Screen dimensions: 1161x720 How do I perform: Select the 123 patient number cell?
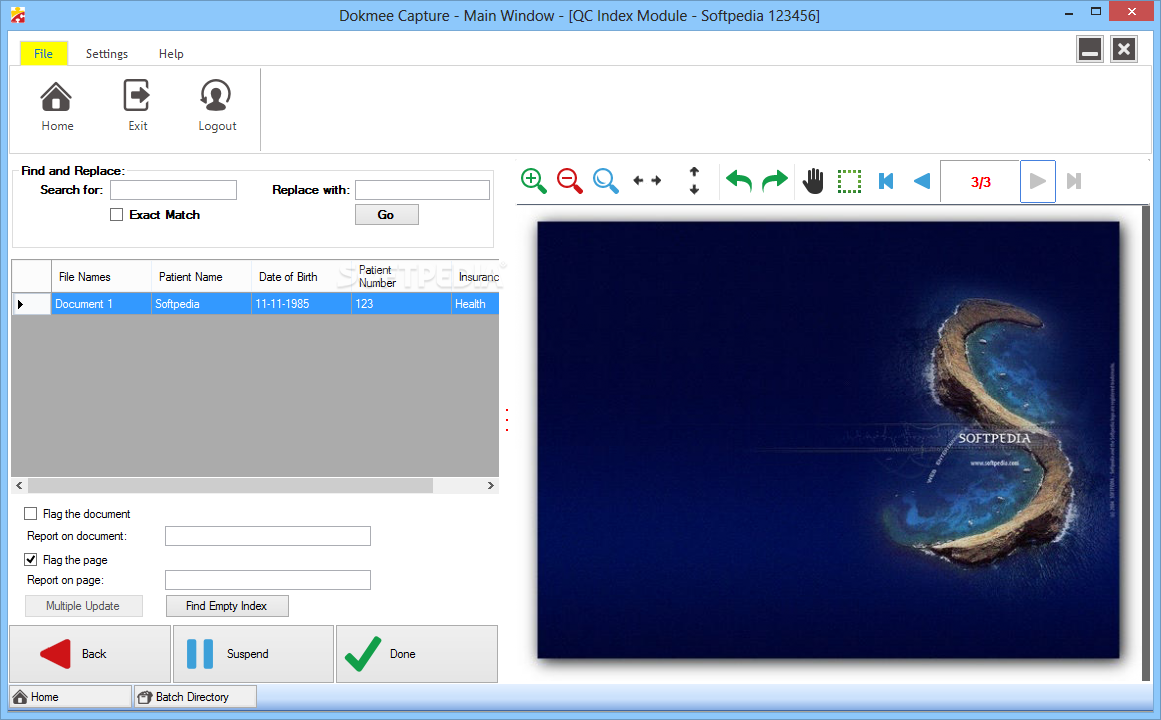coord(401,304)
